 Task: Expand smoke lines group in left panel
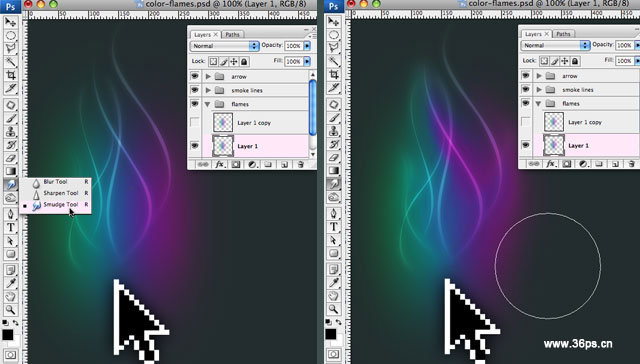click(x=208, y=90)
